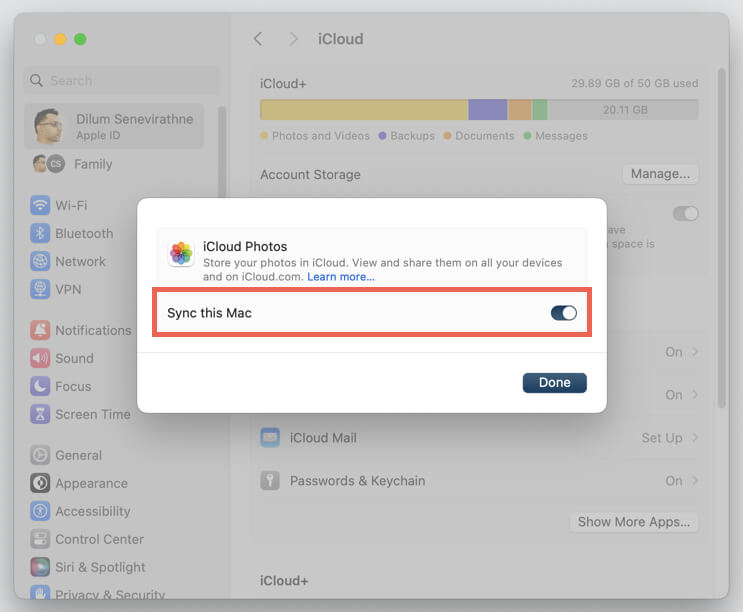Click On next to Passwords & Keychain
The image size is (743, 612).
[x=673, y=481]
